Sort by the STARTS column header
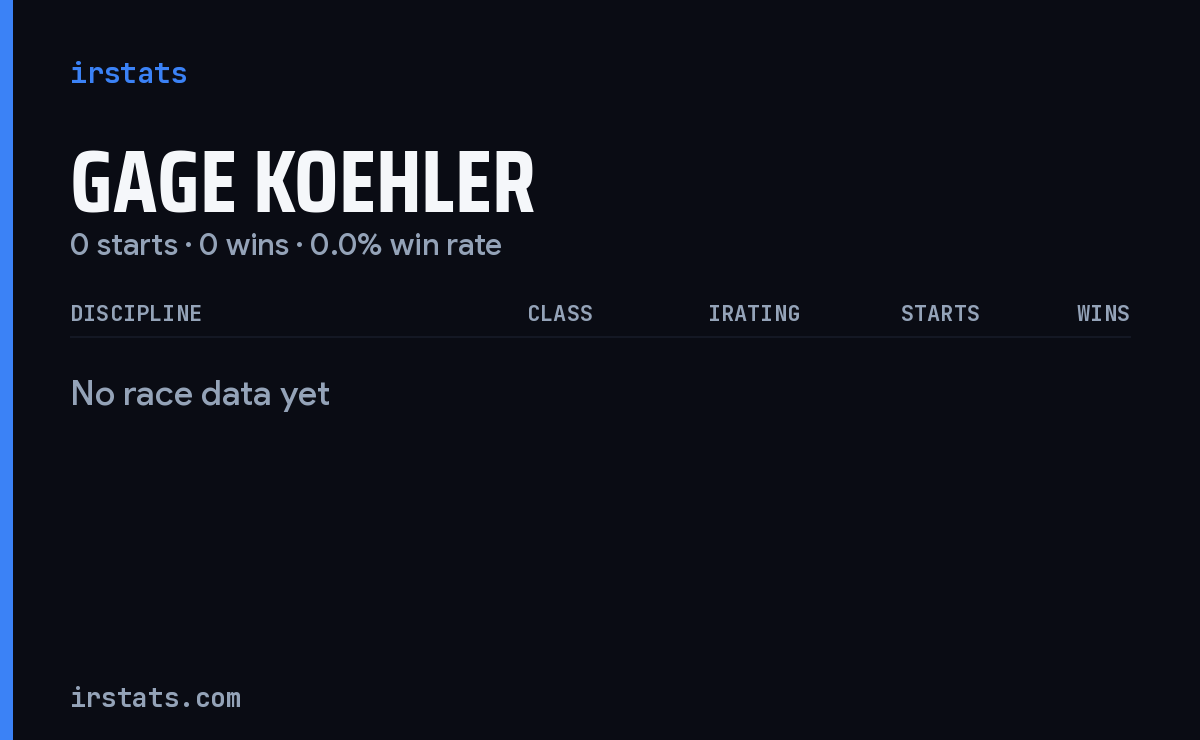Viewport: 1200px width, 740px height. [940, 314]
